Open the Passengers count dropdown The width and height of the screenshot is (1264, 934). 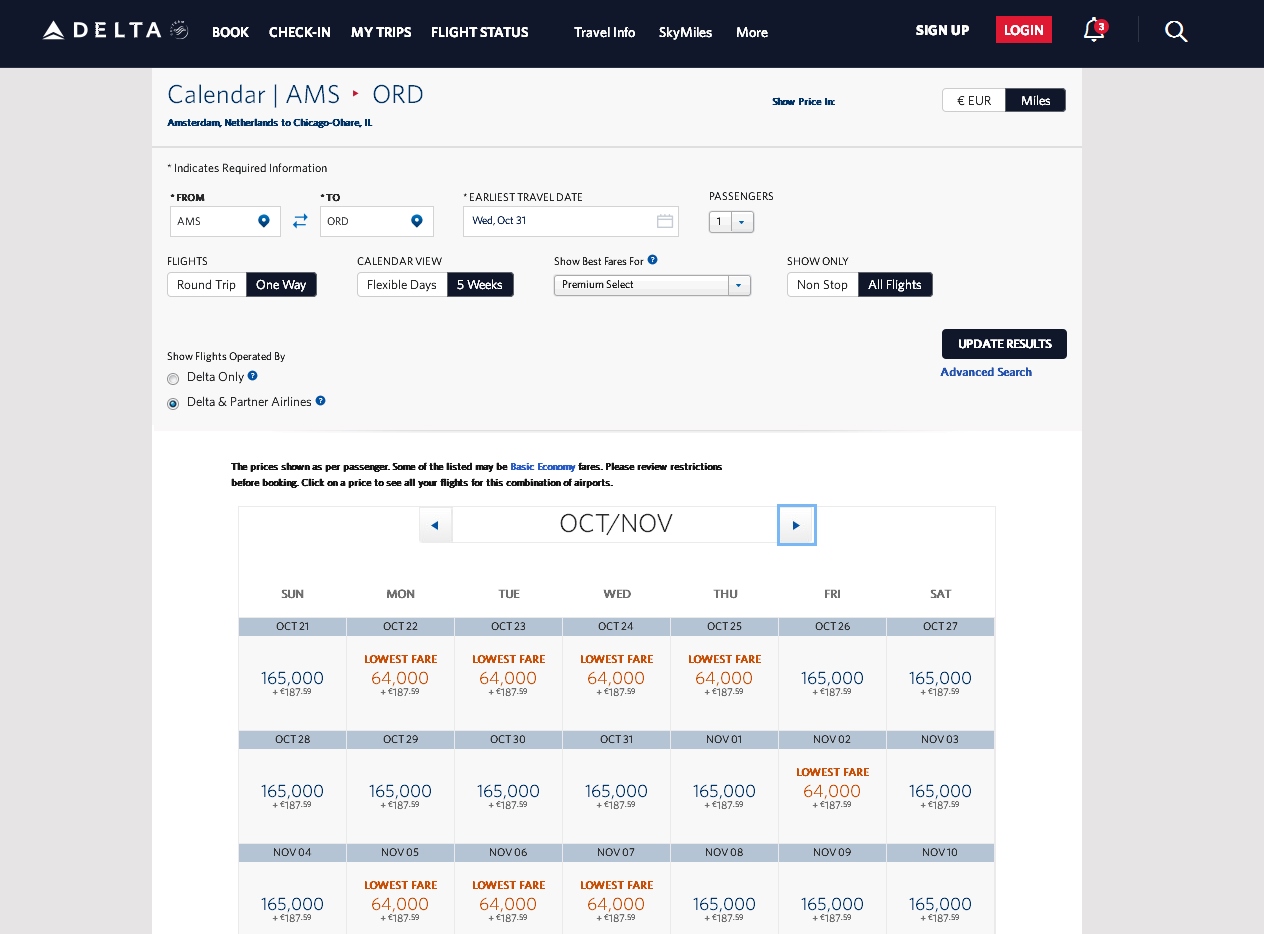coord(741,221)
